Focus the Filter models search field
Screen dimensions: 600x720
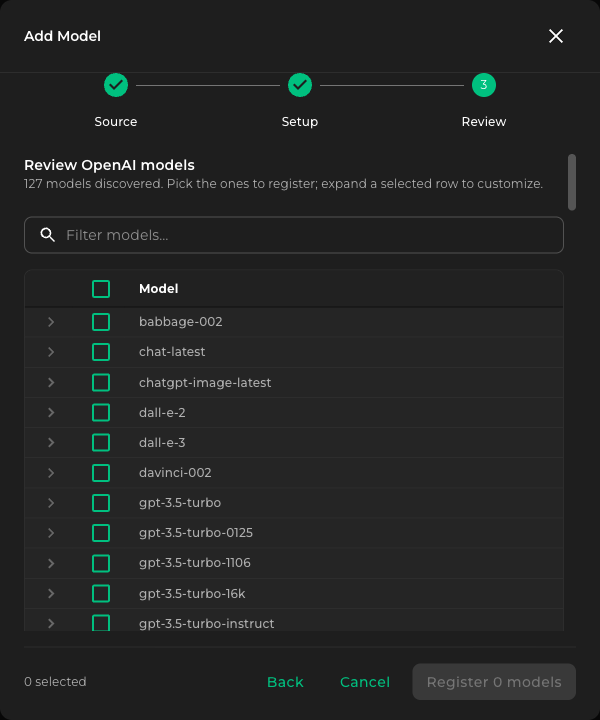[294, 235]
